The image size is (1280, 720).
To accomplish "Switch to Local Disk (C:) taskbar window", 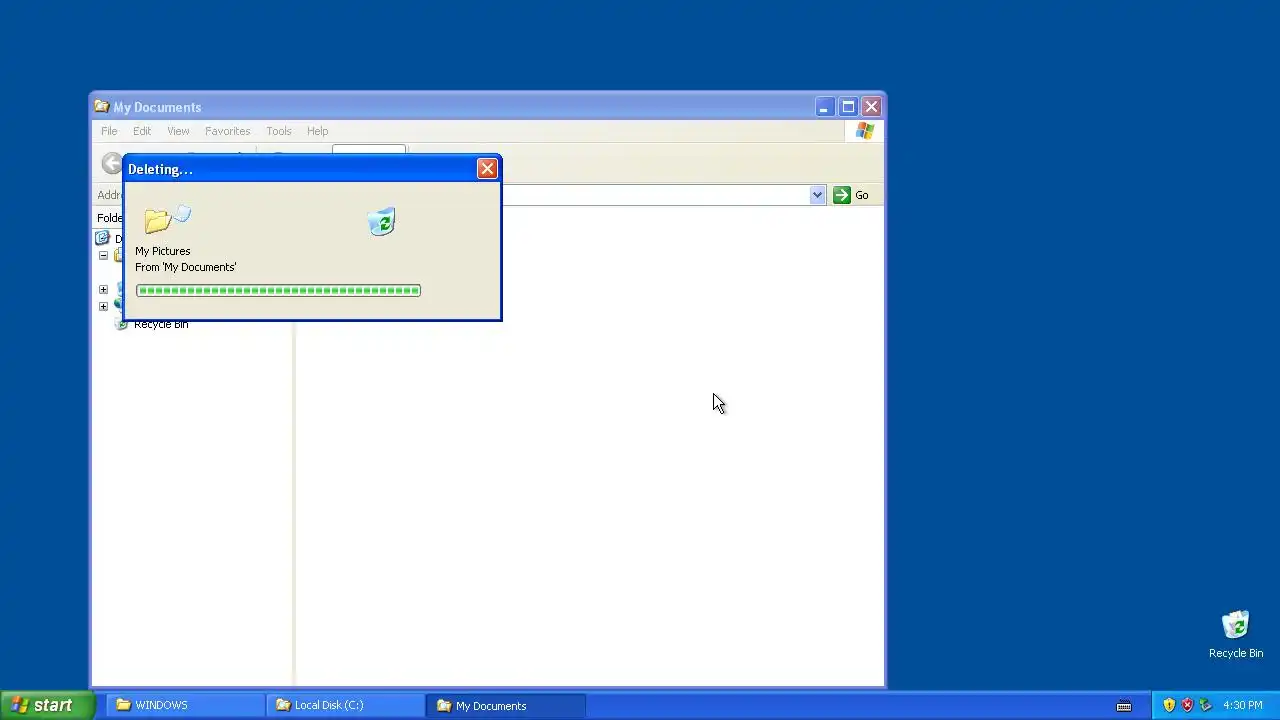I will click(345, 705).
